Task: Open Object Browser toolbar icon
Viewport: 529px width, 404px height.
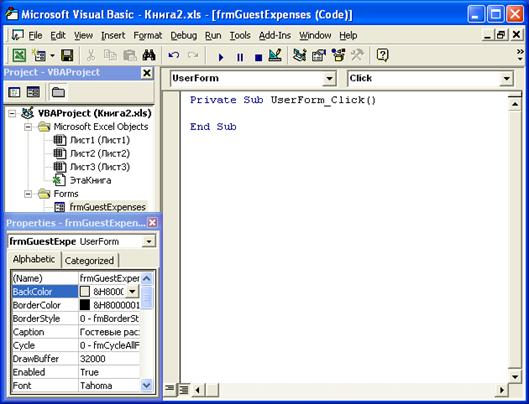Action: 338,55
